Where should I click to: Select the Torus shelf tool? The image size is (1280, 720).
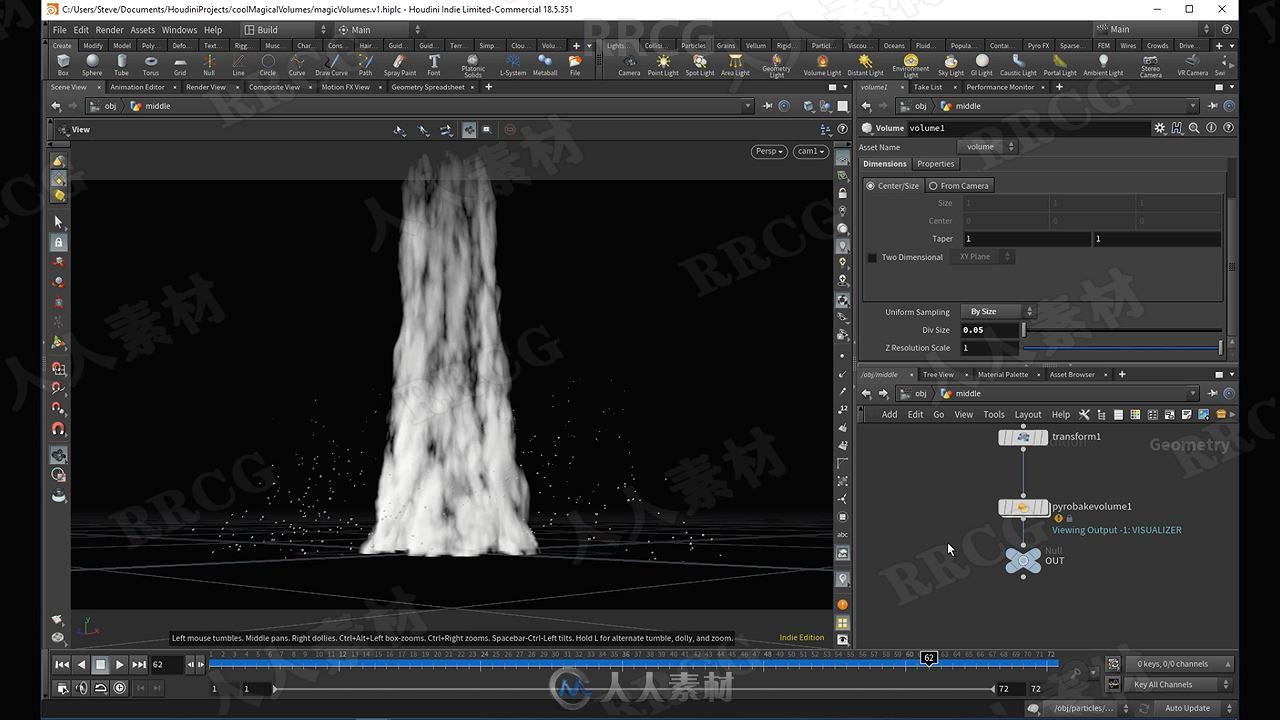coord(151,65)
